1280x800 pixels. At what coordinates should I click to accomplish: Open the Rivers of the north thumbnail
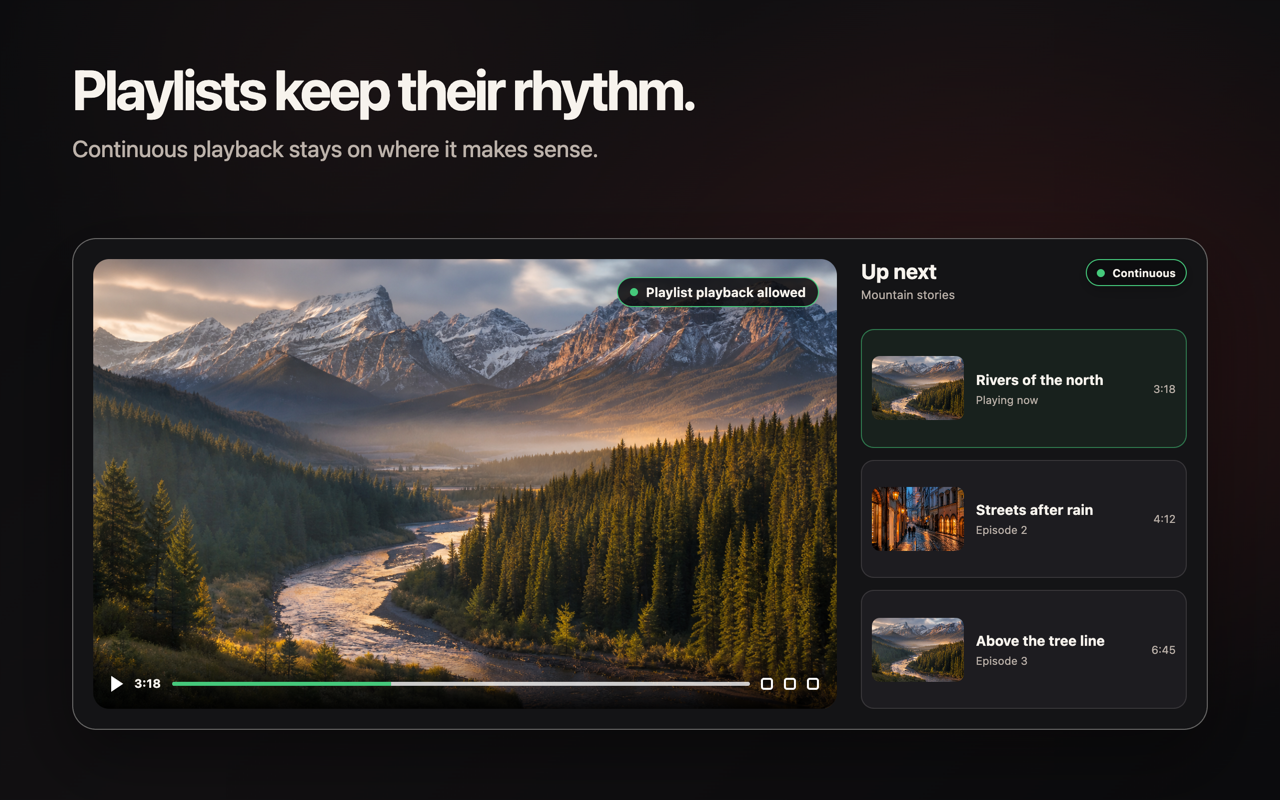917,388
